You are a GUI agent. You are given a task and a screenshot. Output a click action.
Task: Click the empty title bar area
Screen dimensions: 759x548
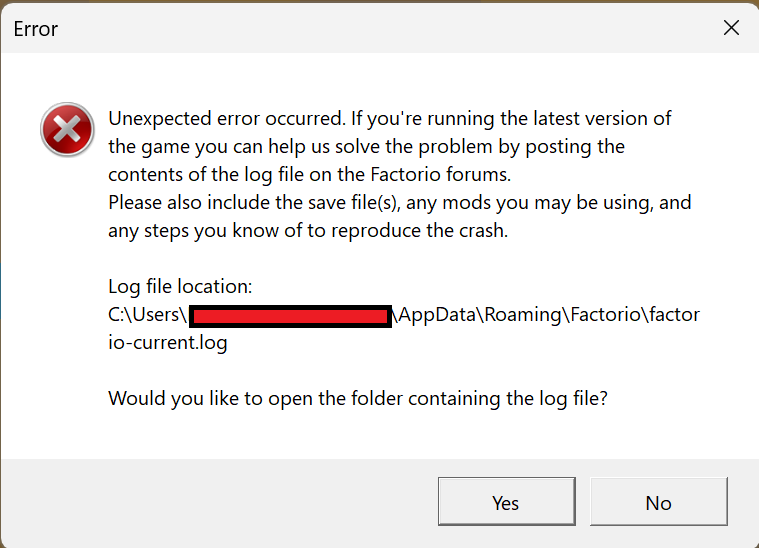[x=380, y=28]
